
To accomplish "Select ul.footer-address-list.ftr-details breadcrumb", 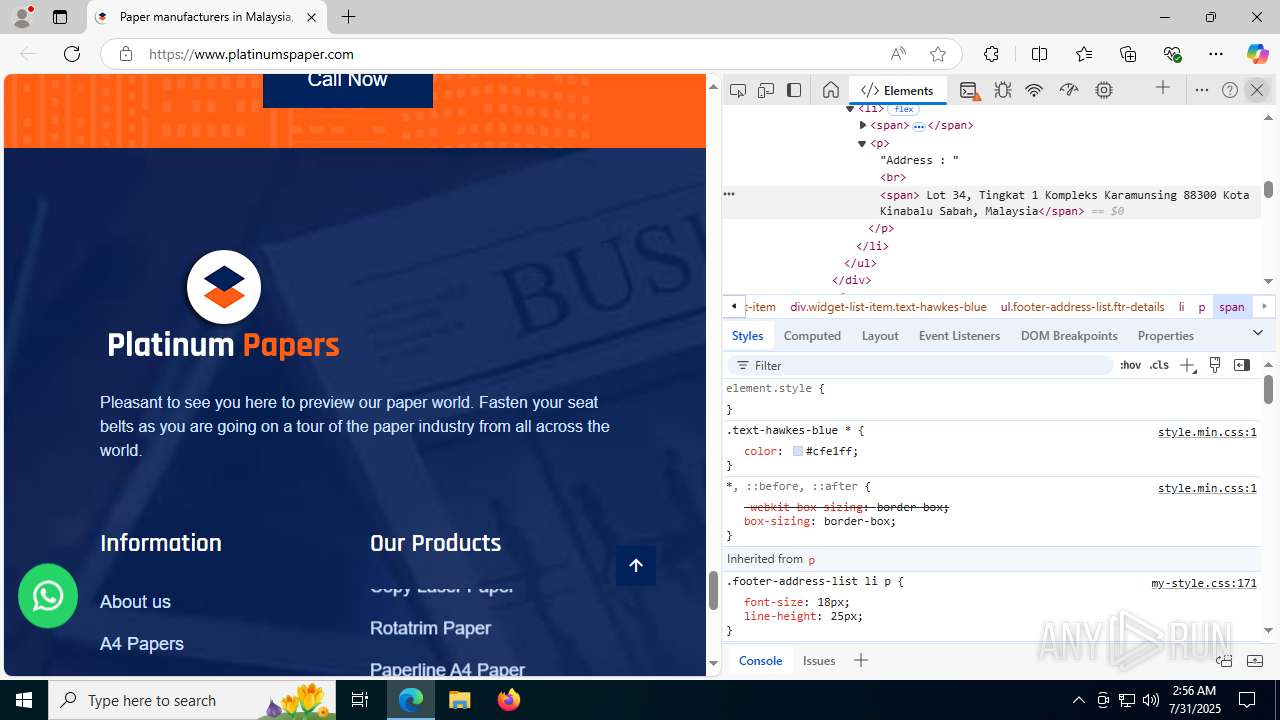I will tap(1082, 307).
